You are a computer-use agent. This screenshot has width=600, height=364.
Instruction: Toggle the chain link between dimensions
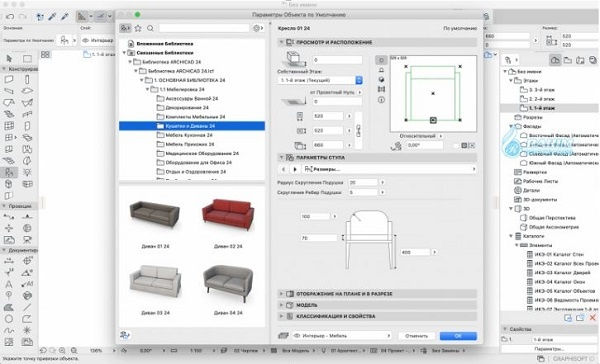[x=358, y=131]
